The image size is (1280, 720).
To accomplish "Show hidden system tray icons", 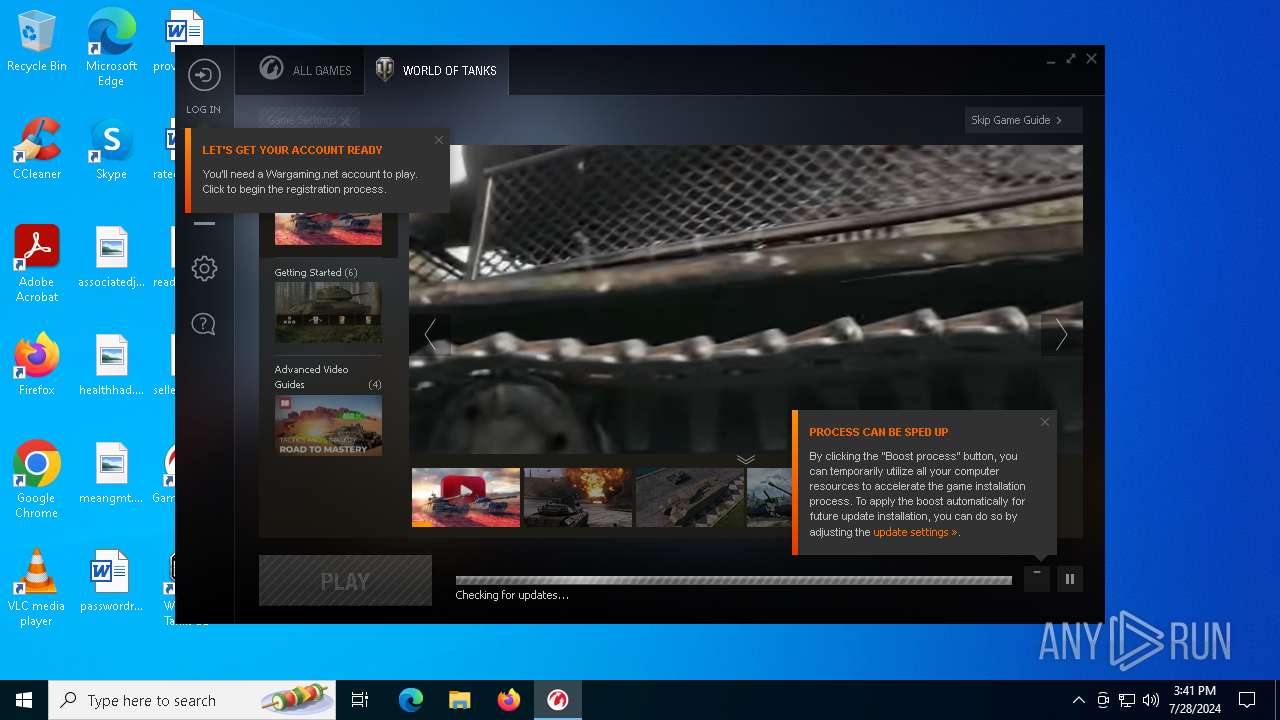I will (1078, 700).
